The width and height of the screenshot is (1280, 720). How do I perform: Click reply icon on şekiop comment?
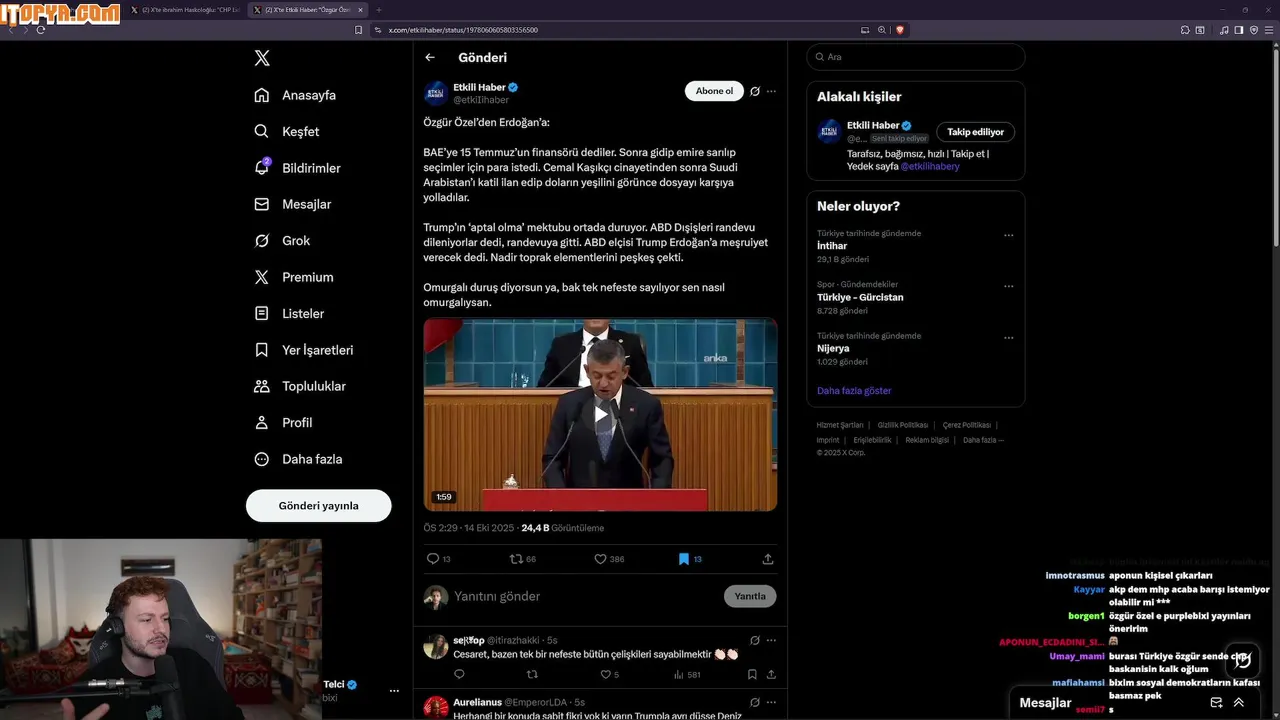coord(459,675)
